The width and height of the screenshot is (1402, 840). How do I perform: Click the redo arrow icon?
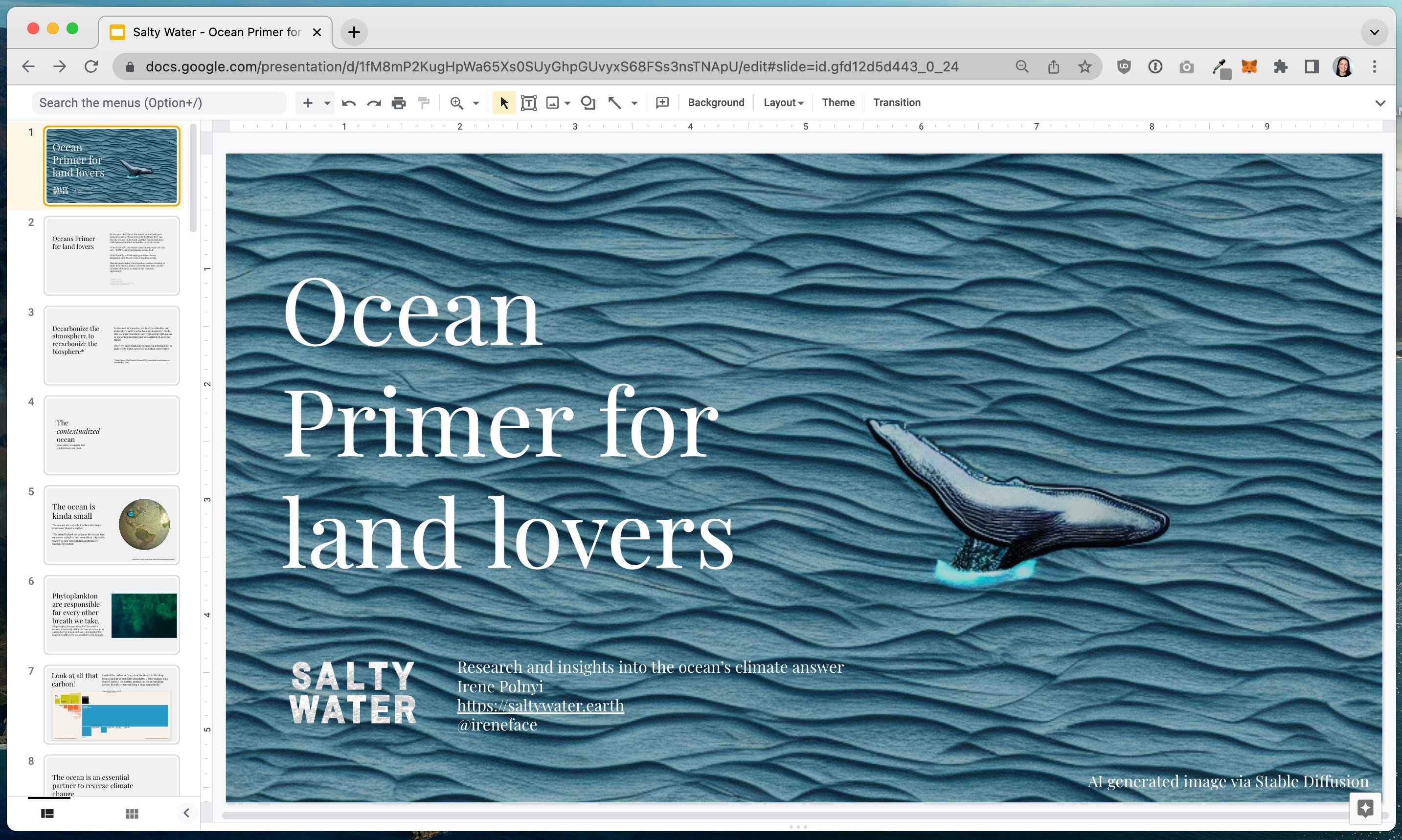click(374, 103)
